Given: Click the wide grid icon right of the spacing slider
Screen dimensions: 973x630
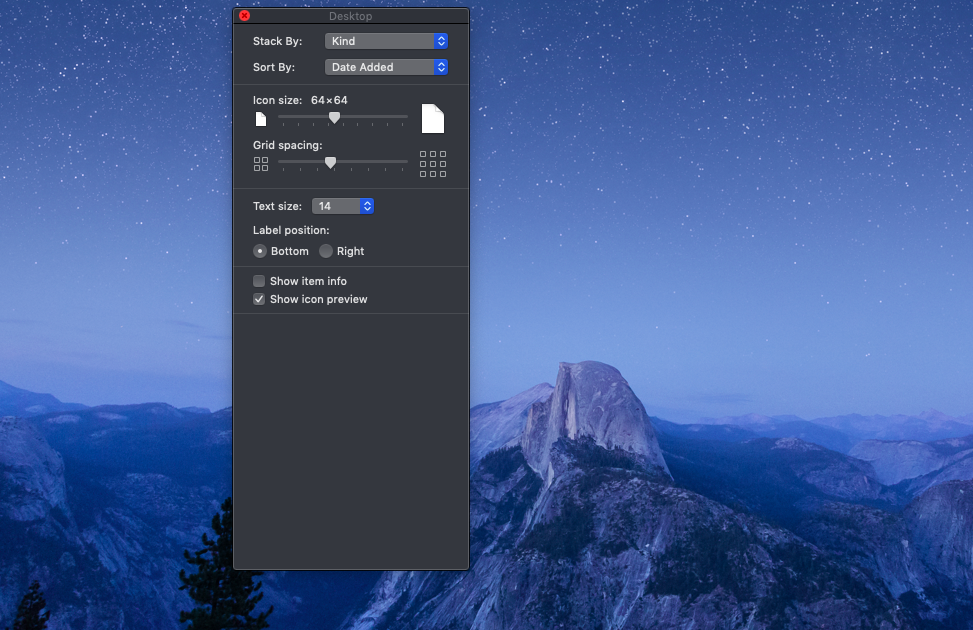Looking at the screenshot, I should pyautogui.click(x=433, y=164).
